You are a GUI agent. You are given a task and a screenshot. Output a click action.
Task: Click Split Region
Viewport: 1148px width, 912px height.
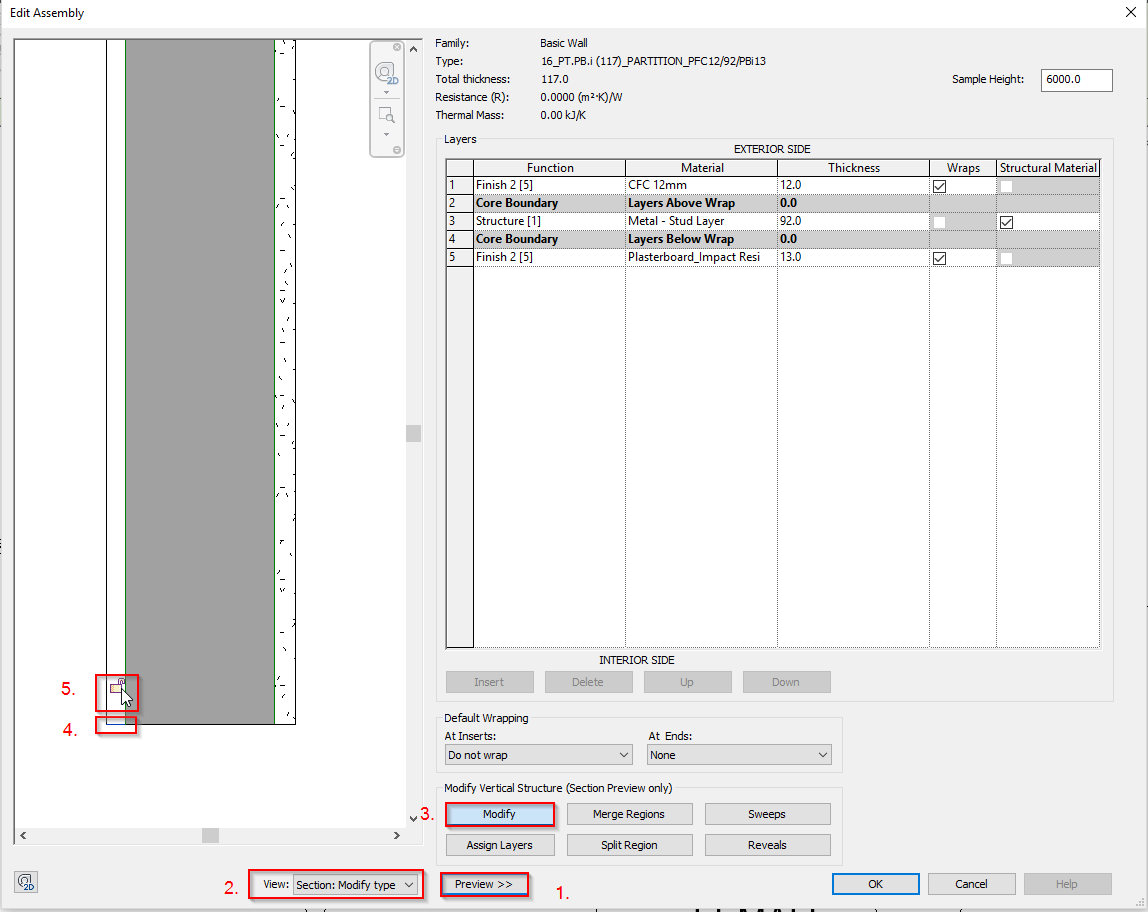pyautogui.click(x=629, y=844)
